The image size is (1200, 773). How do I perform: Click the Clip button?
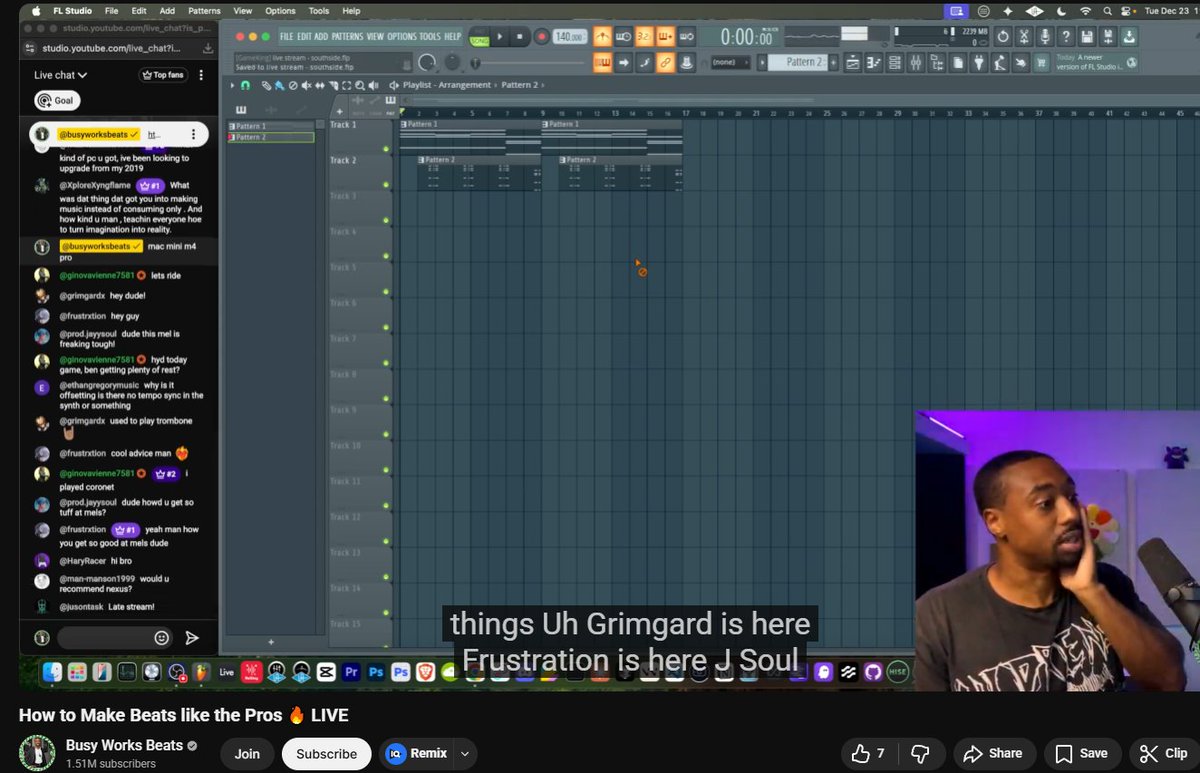click(x=1164, y=753)
